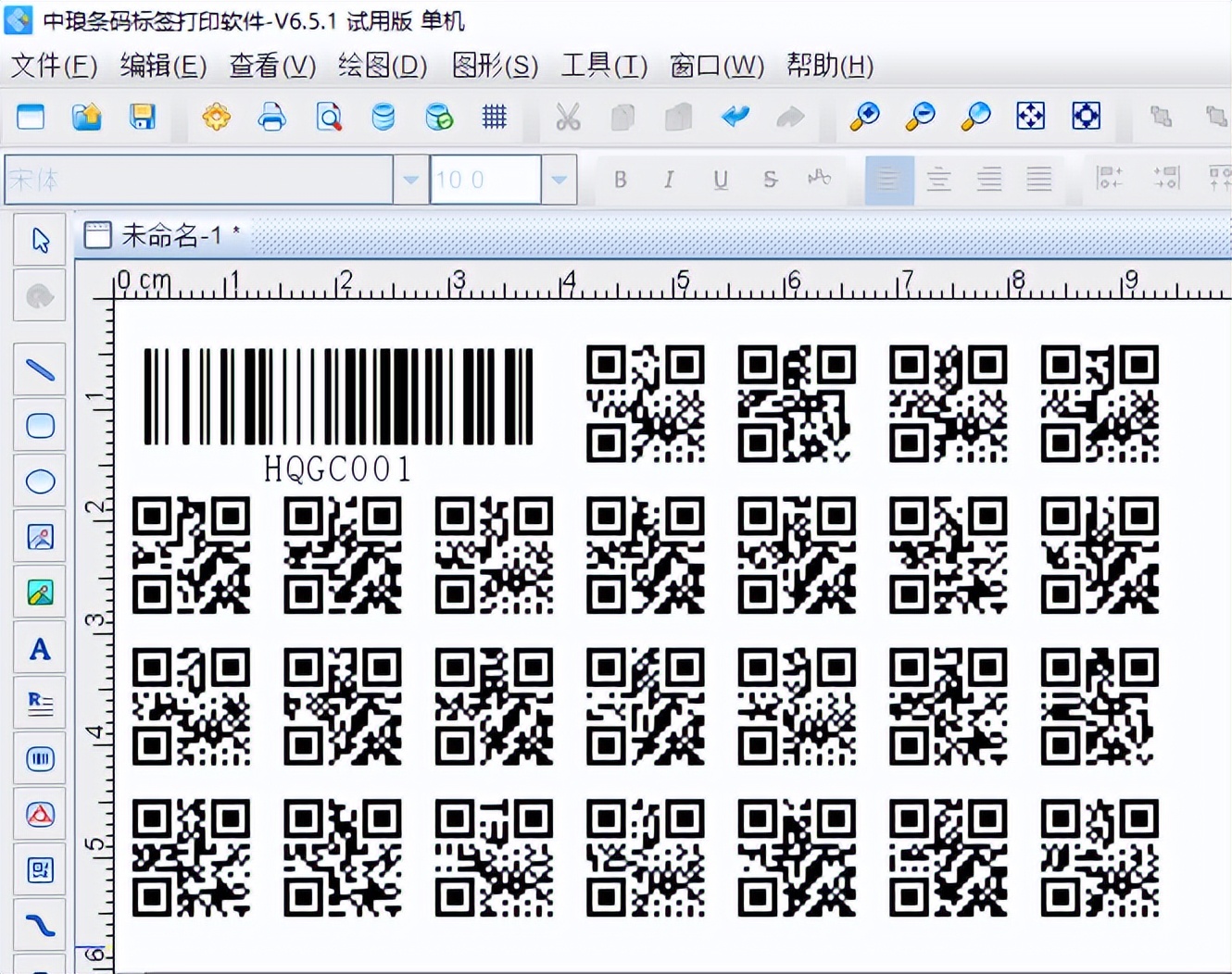This screenshot has height=974, width=1232.
Task: Select the pointer selection tool
Action: pos(40,241)
